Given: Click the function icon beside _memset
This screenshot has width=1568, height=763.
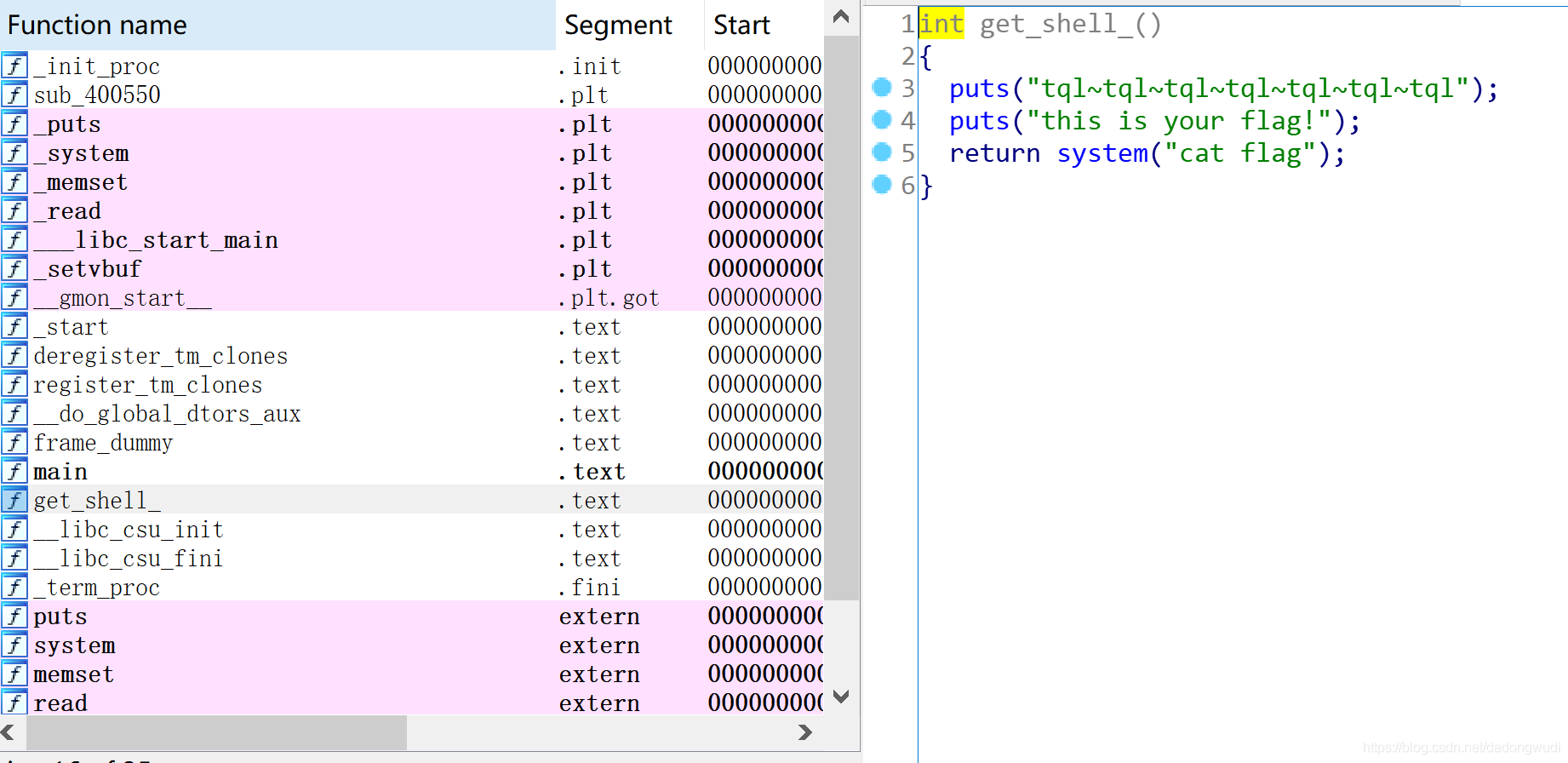Looking at the screenshot, I should [x=14, y=181].
